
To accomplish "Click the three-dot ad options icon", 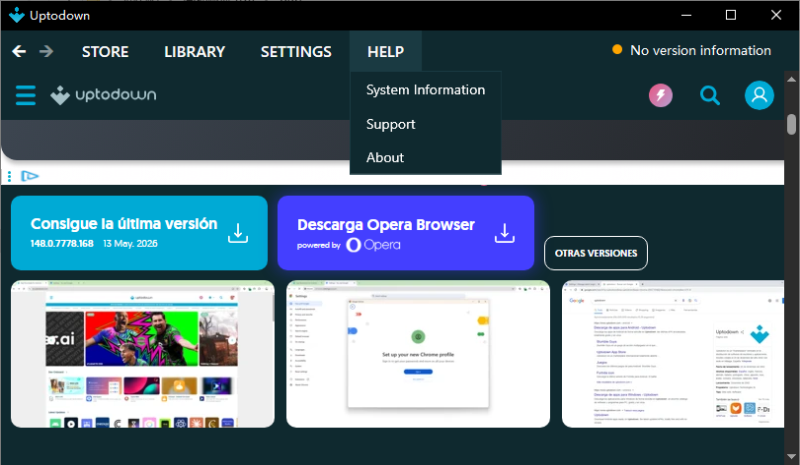I will (9, 177).
